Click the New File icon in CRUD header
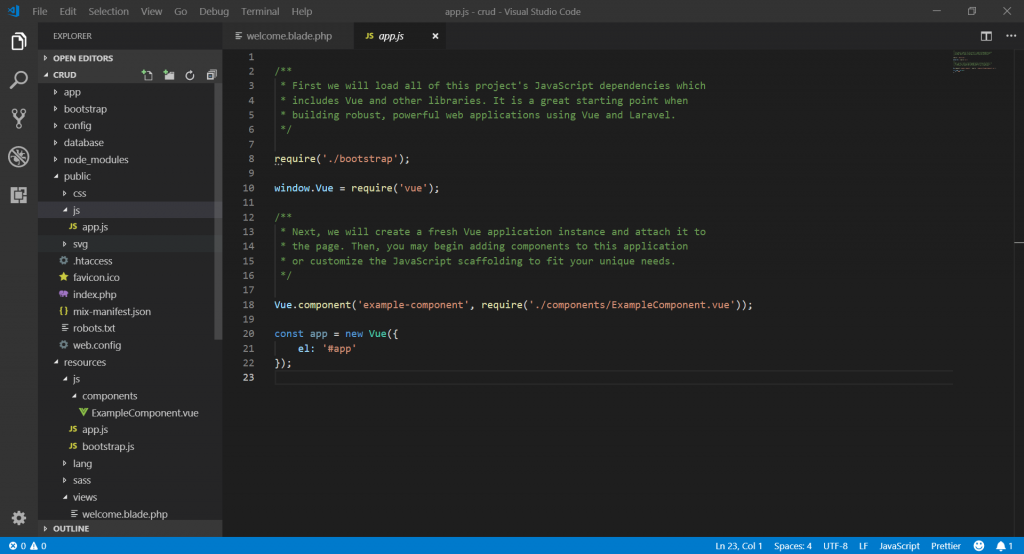Screen dimensions: 1024x554 coord(148,75)
